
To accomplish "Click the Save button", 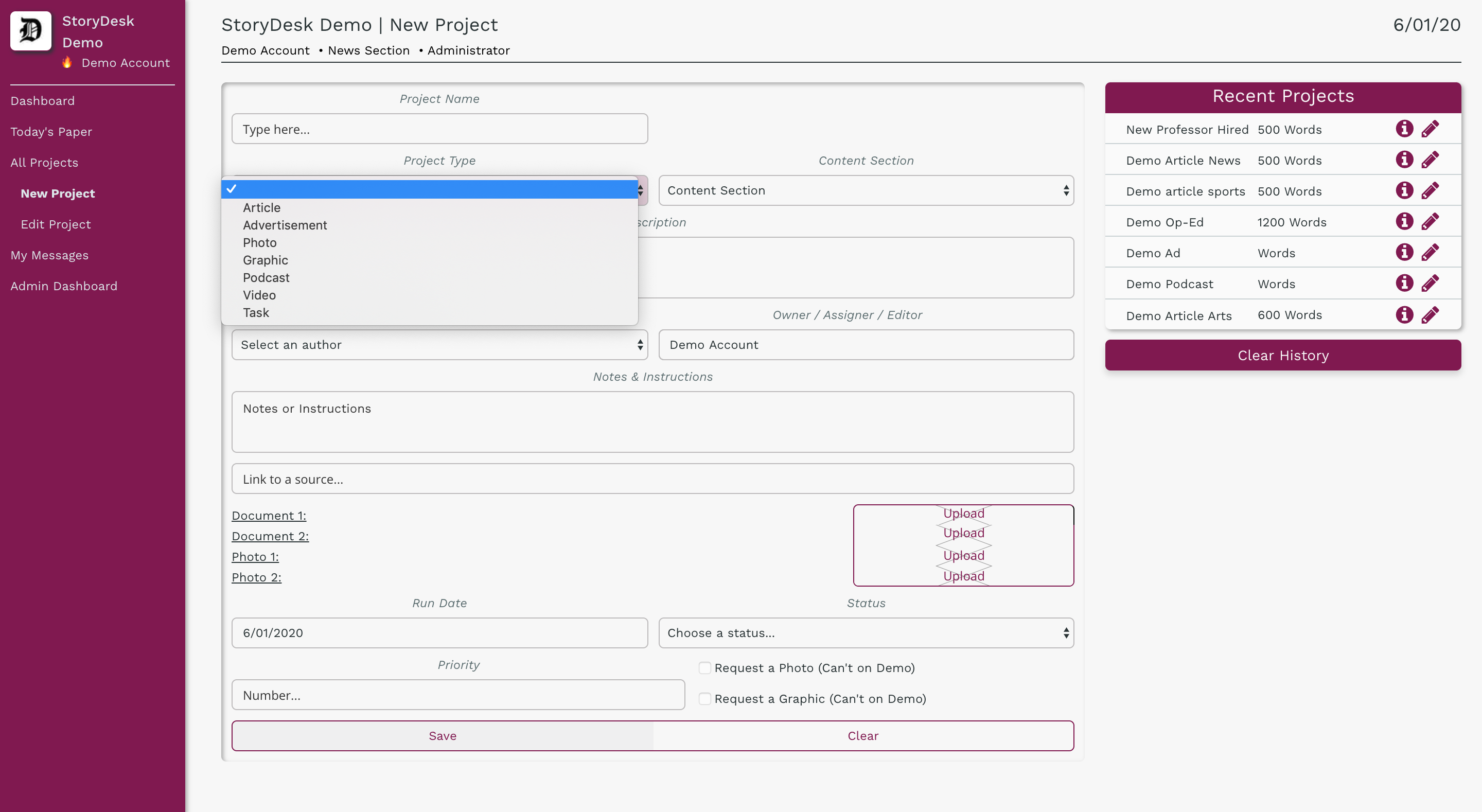I will click(443, 735).
